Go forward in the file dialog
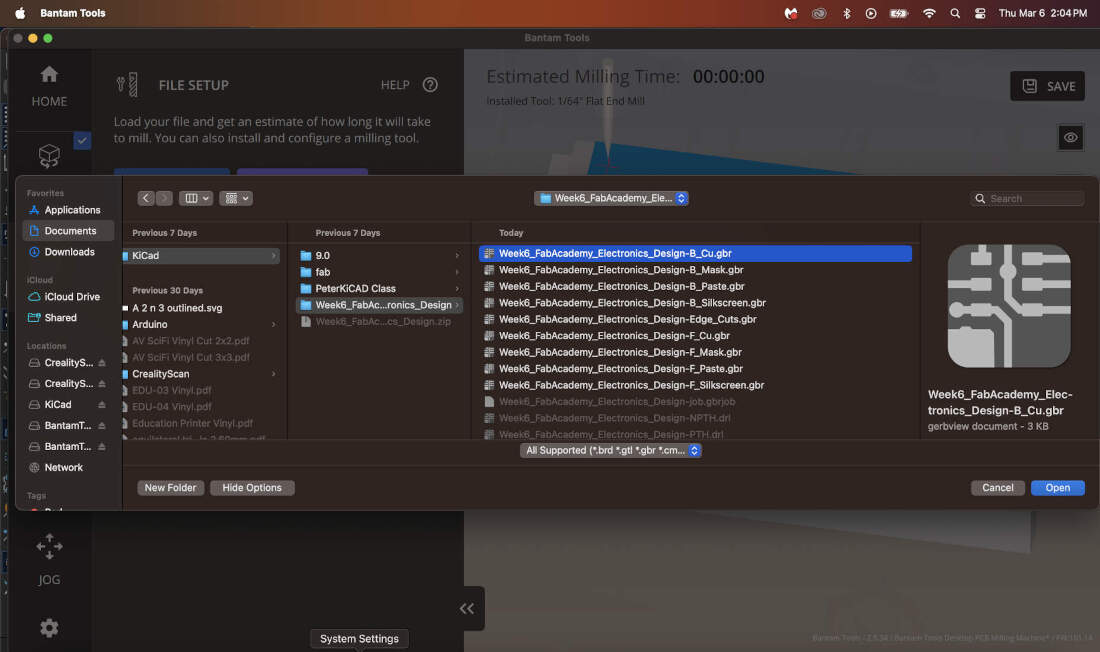This screenshot has width=1100, height=652. (164, 199)
